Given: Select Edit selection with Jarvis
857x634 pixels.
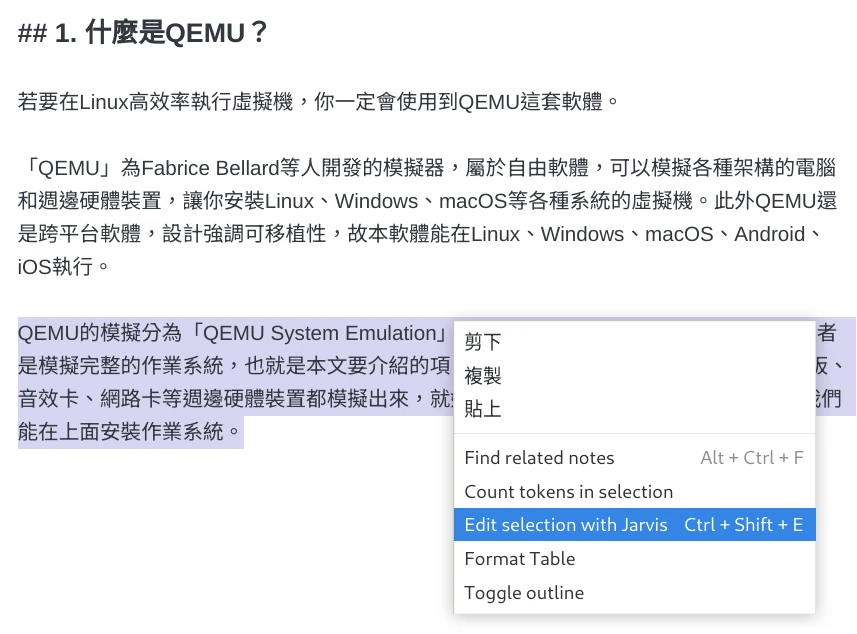Looking at the screenshot, I should [565, 524].
